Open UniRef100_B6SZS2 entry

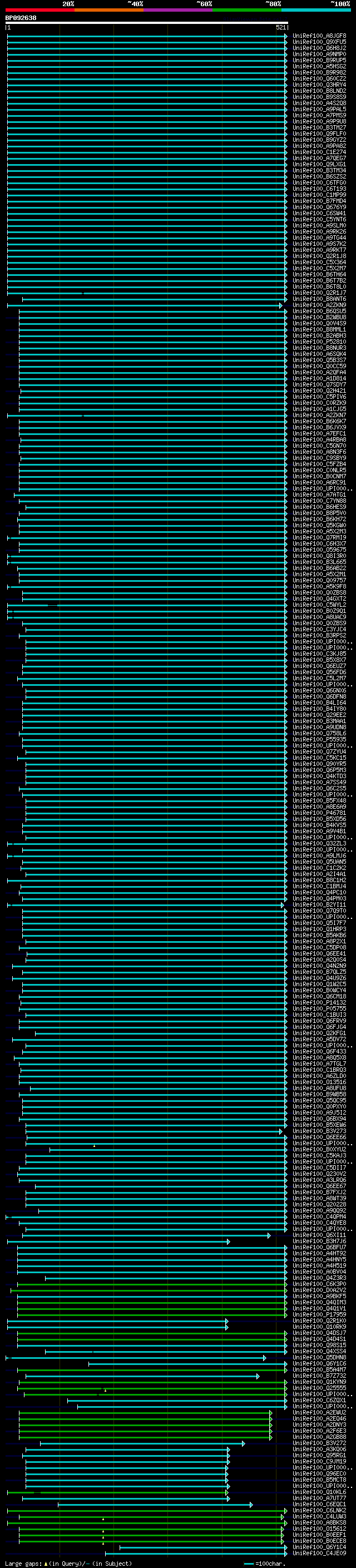point(319,176)
